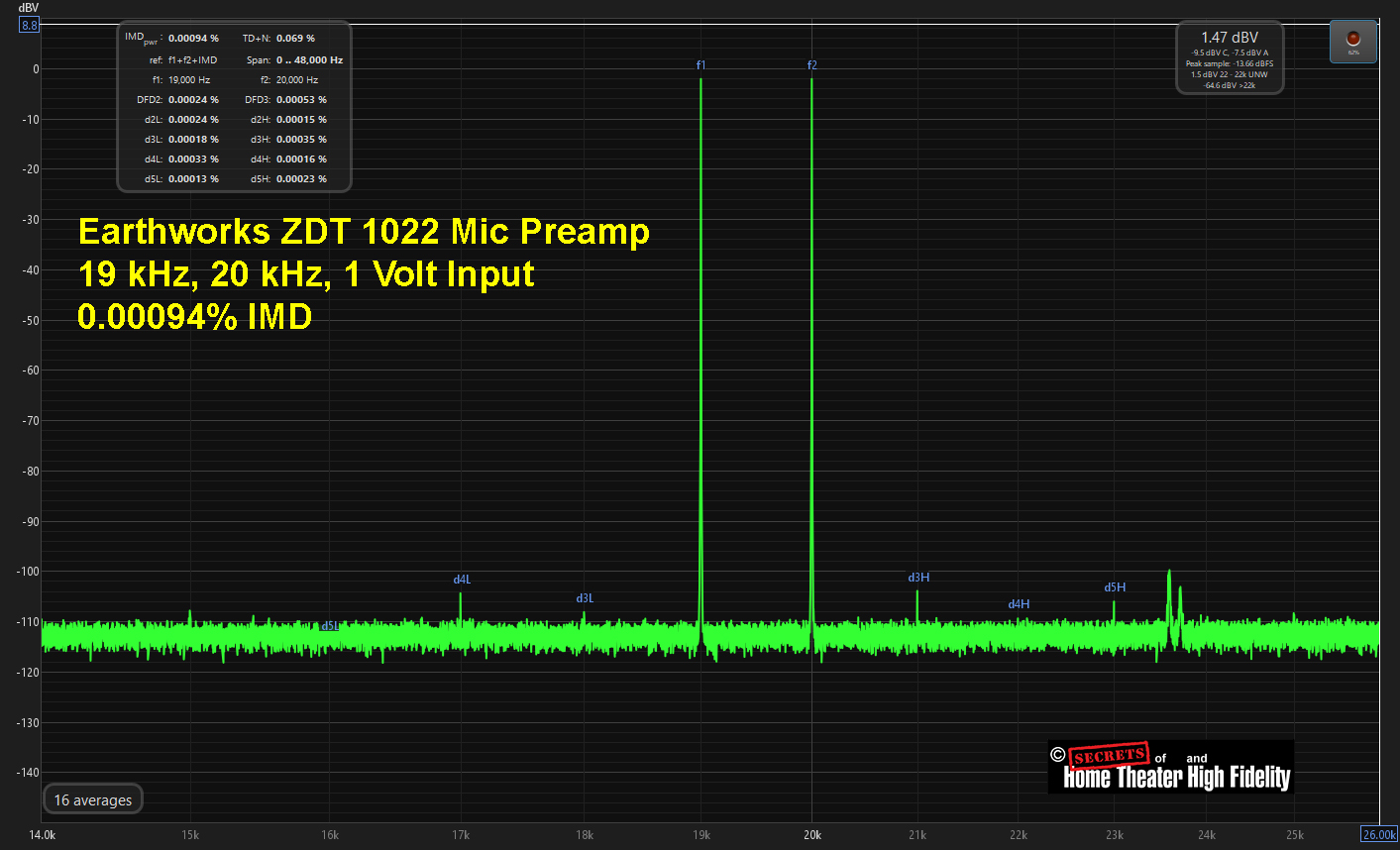1400x850 pixels.
Task: Click the d5H 0.00023 % panel value
Action: click(301, 179)
